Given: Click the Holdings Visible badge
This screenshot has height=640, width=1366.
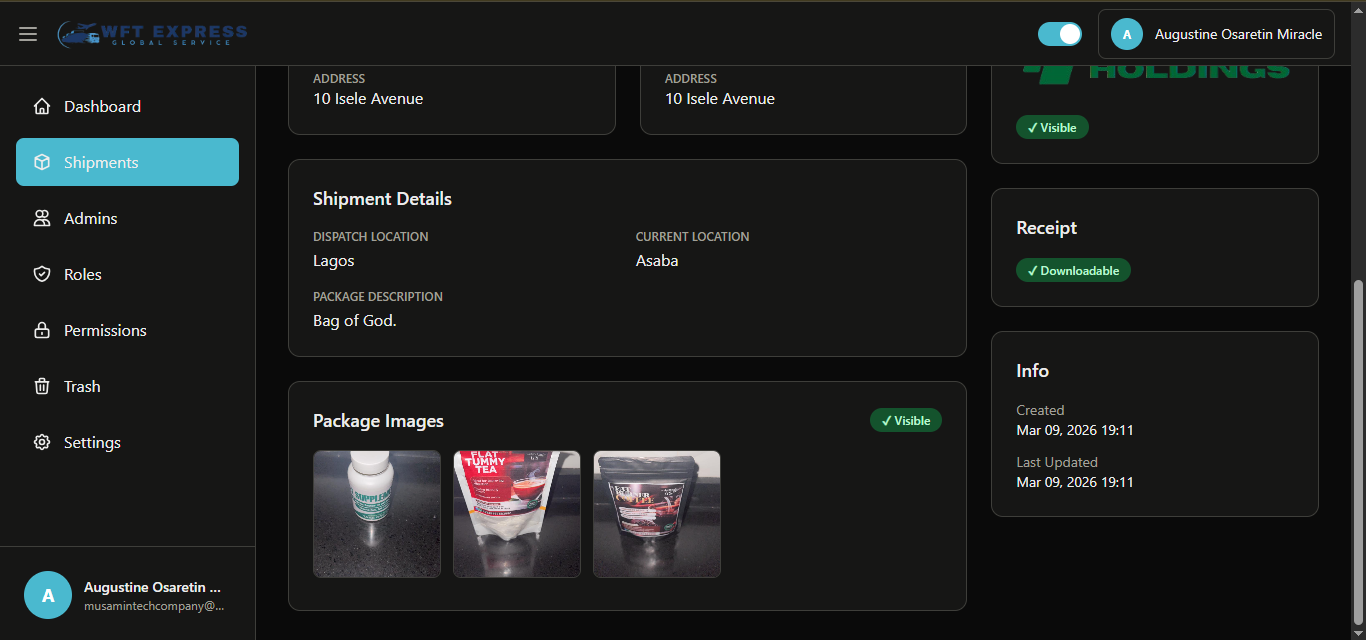Looking at the screenshot, I should 1052,127.
